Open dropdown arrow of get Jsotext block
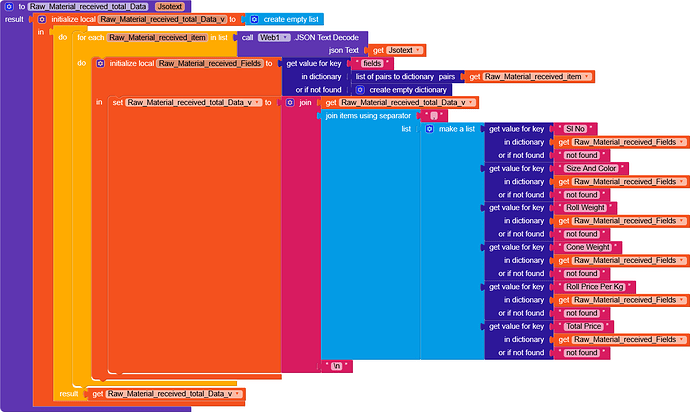Image resolution: width=690 pixels, height=412 pixels. 418,50
